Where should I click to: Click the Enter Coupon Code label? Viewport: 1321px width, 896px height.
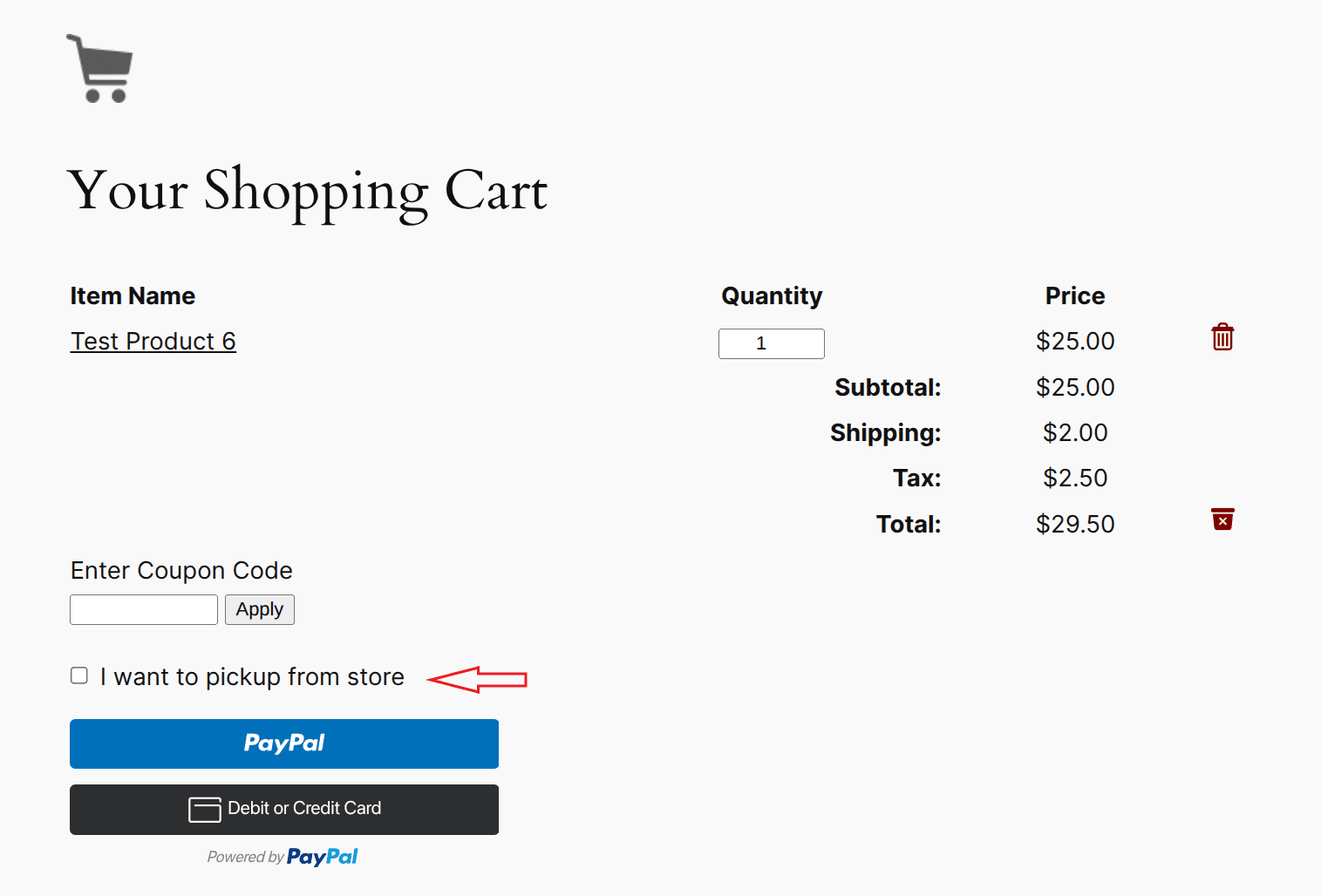click(181, 571)
